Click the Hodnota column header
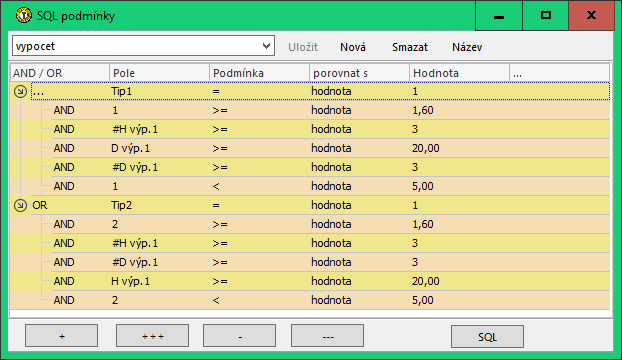 click(459, 73)
